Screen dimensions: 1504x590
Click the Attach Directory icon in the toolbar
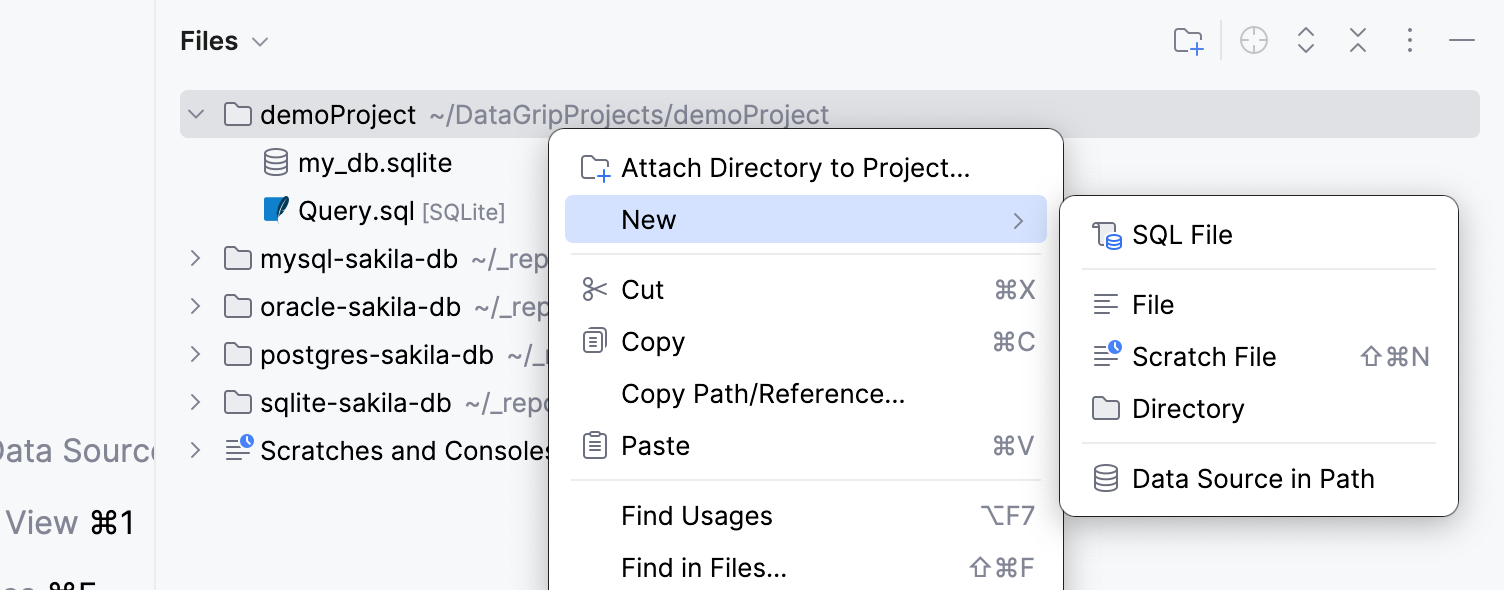[1187, 40]
